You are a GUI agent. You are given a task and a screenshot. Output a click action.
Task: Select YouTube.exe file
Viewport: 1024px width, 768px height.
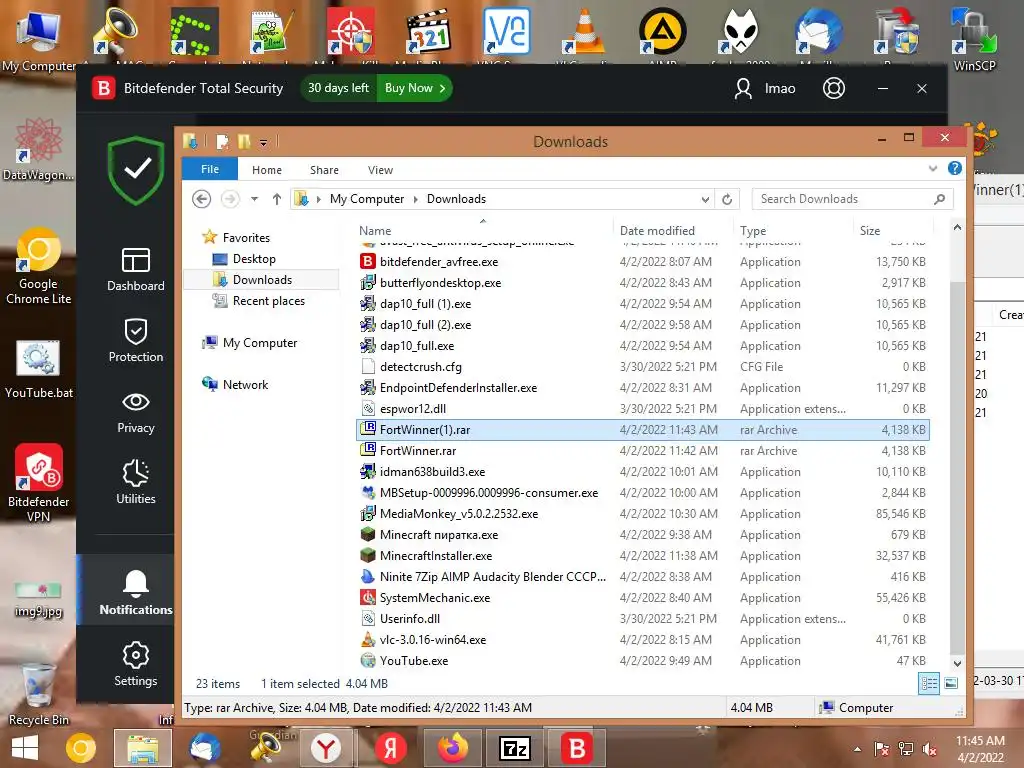(x=643, y=661)
